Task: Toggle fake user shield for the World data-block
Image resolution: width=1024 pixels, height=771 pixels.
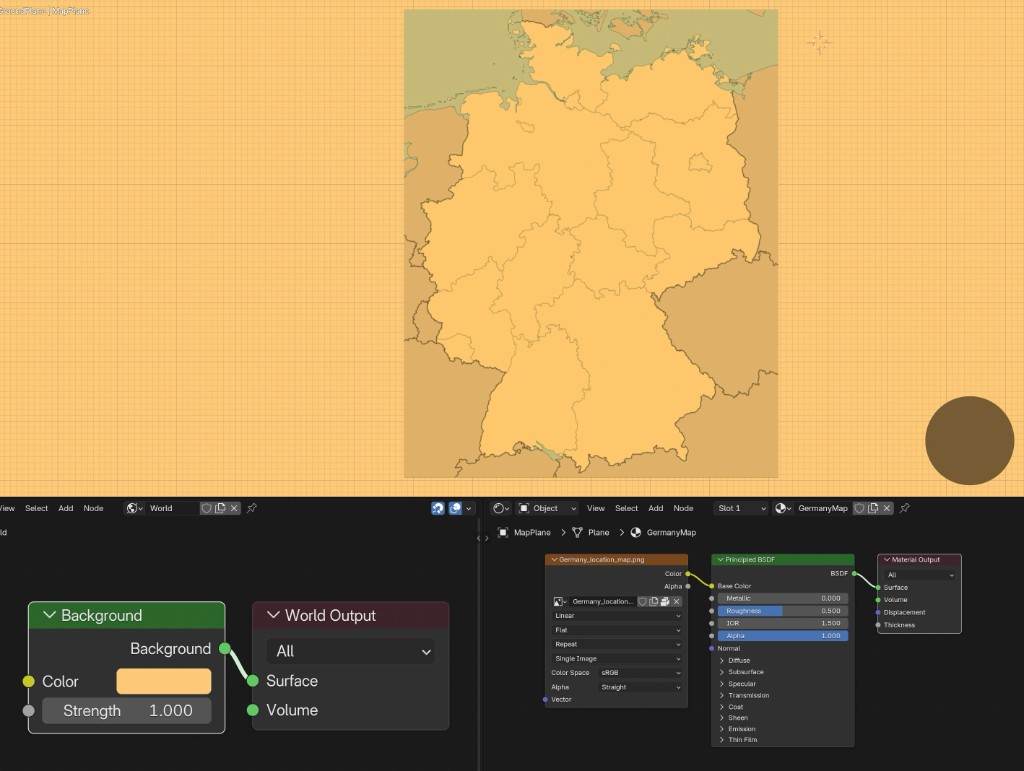Action: (205, 508)
